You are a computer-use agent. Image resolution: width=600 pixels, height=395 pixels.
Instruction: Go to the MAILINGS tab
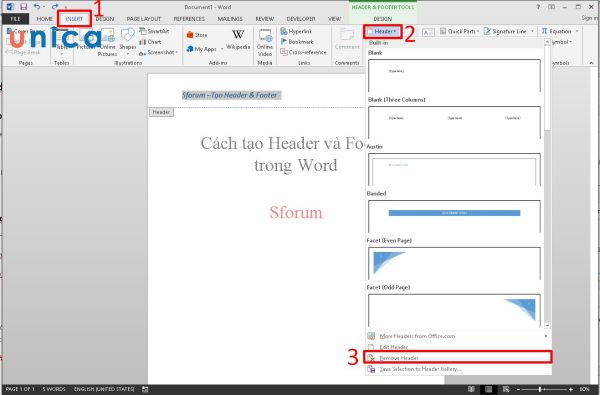[230, 19]
